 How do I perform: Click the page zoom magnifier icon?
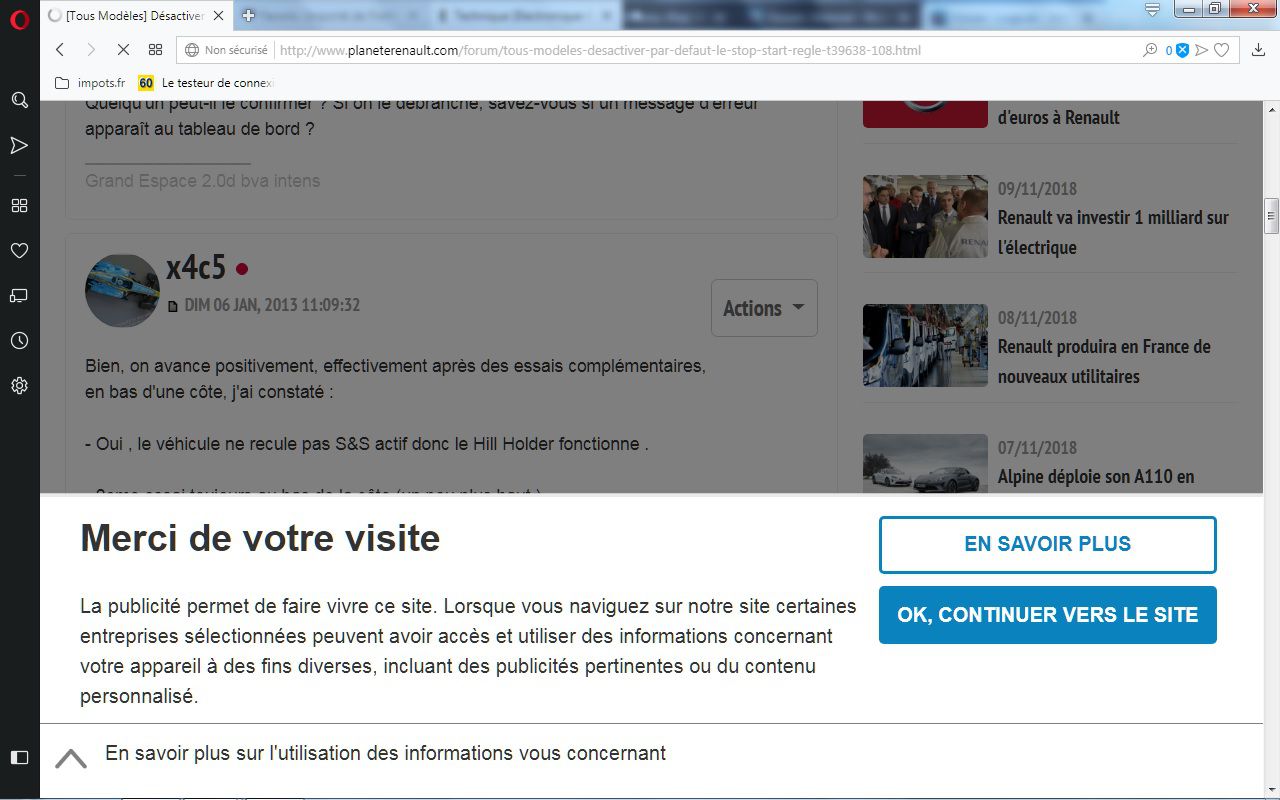1150,50
